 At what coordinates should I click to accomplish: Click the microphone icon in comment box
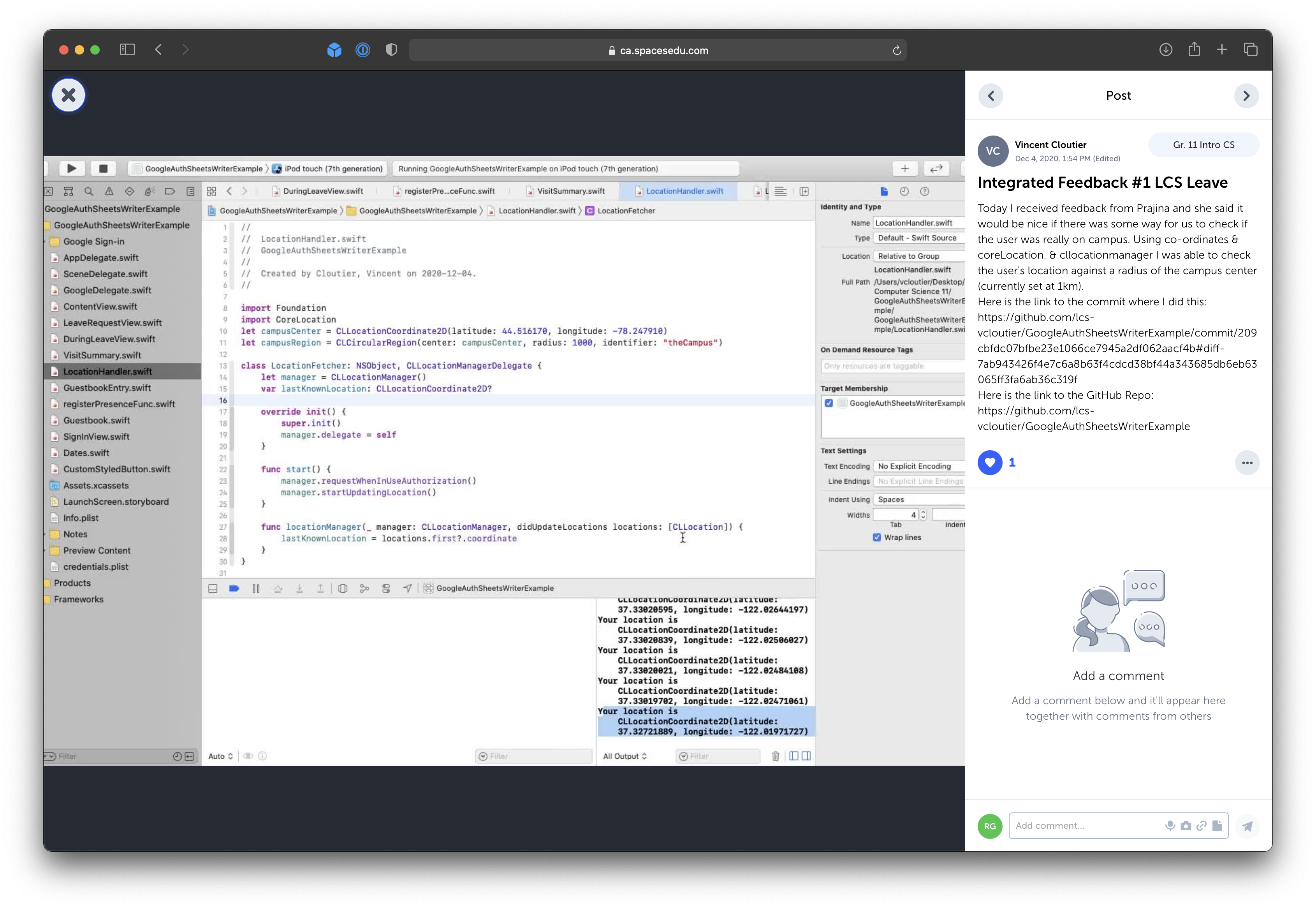pos(1170,826)
